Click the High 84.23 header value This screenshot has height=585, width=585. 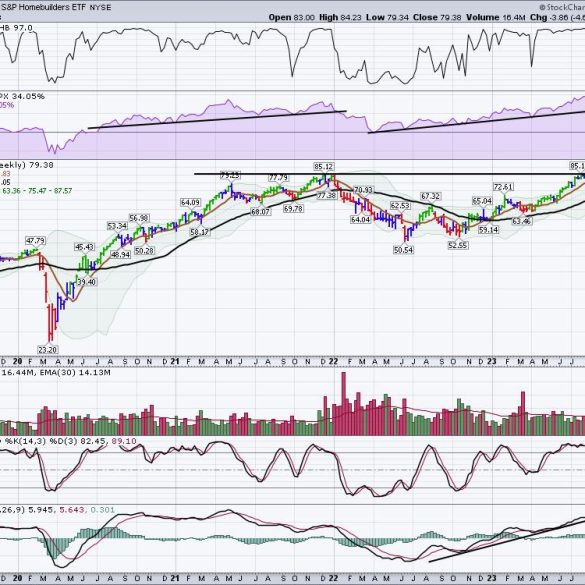(x=340, y=17)
